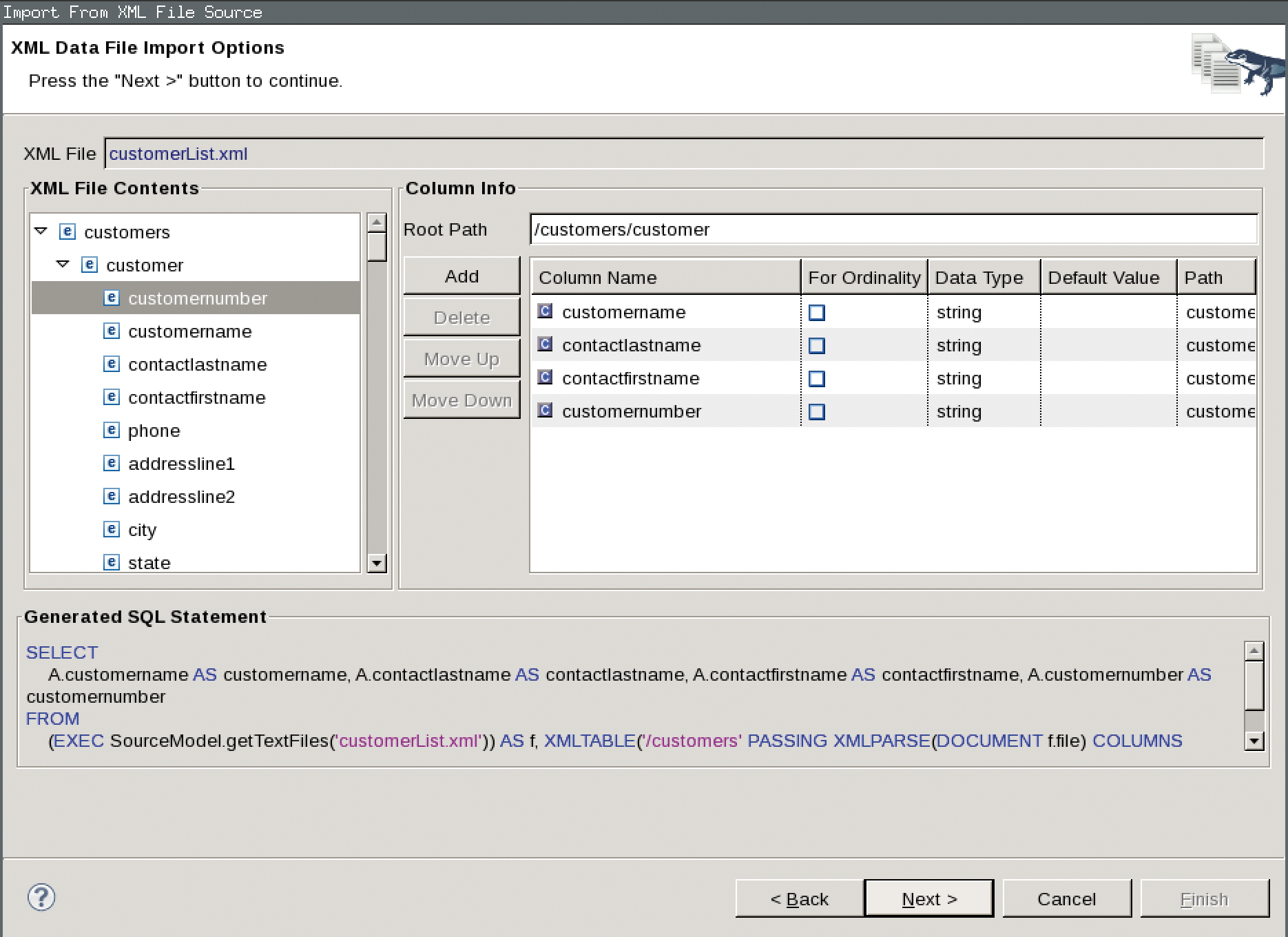The height and width of the screenshot is (937, 1288).
Task: Check For Ordinality for contactlastname
Action: (817, 345)
